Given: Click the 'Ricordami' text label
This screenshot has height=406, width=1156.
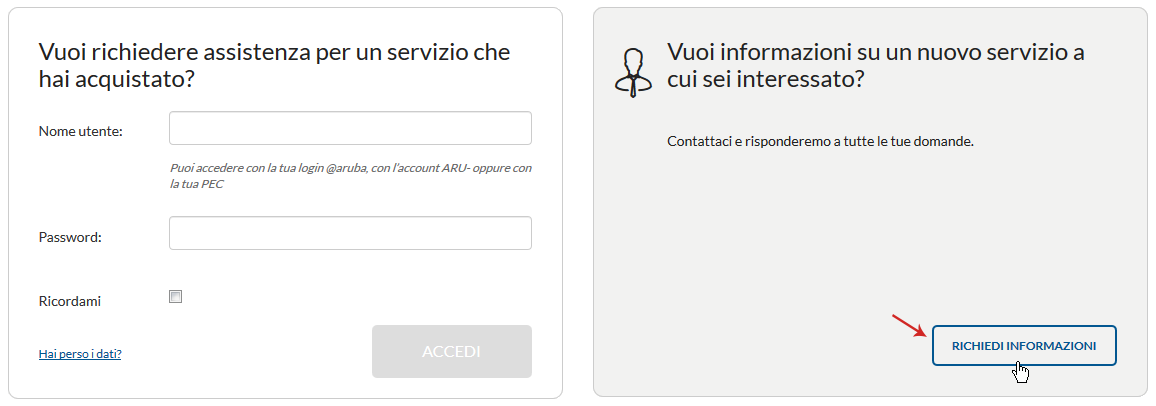Looking at the screenshot, I should 69,301.
